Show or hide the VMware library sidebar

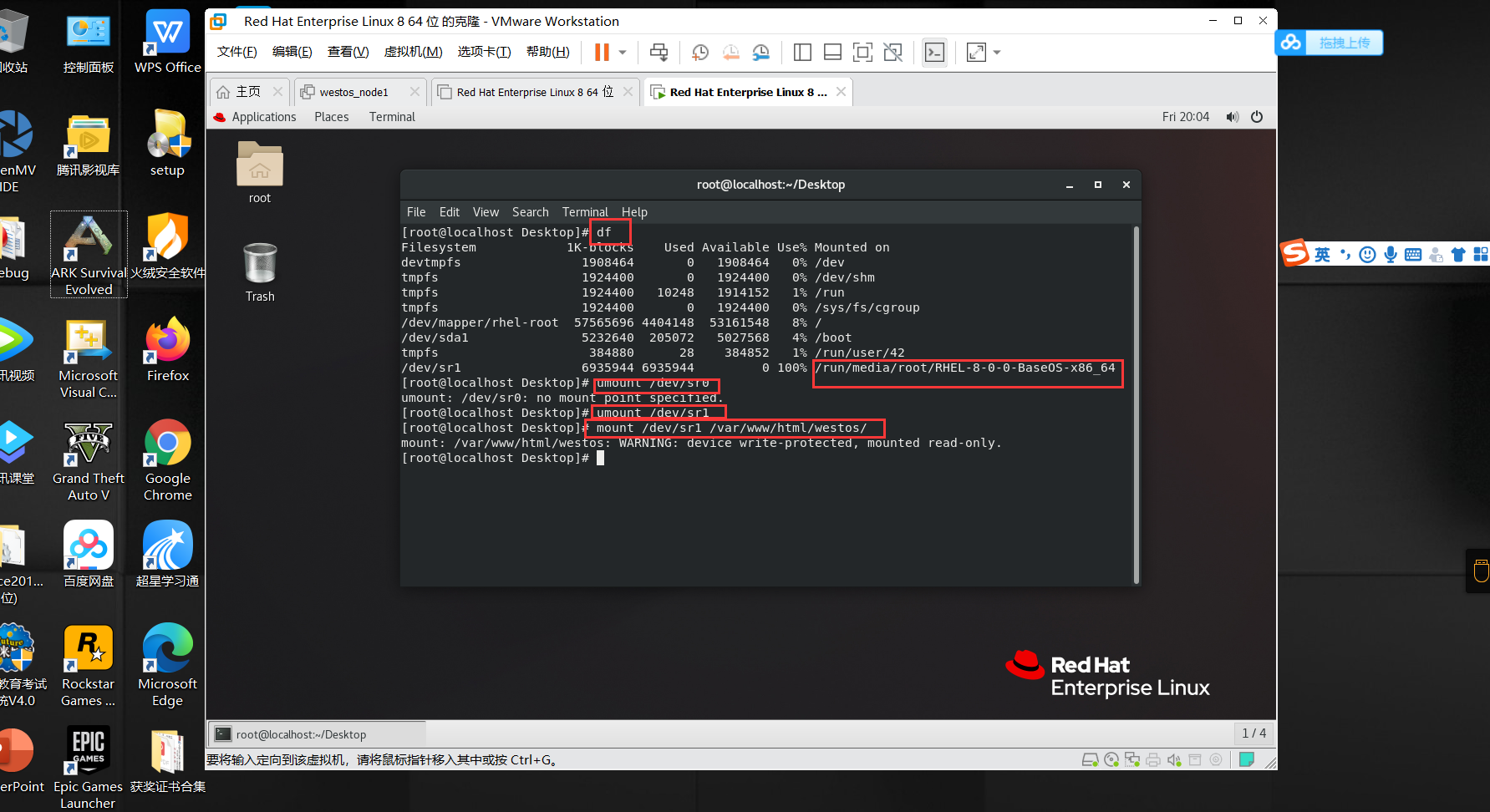coord(802,53)
